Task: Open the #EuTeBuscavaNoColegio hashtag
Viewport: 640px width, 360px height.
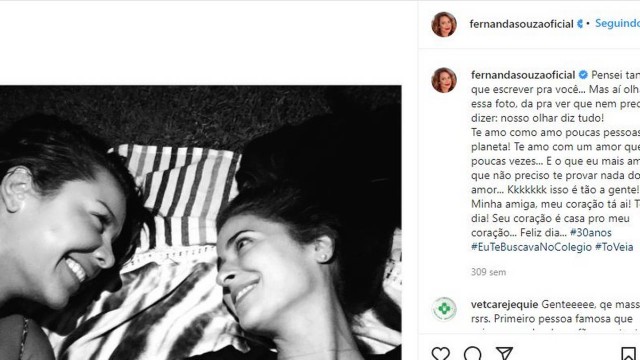Action: 531,247
